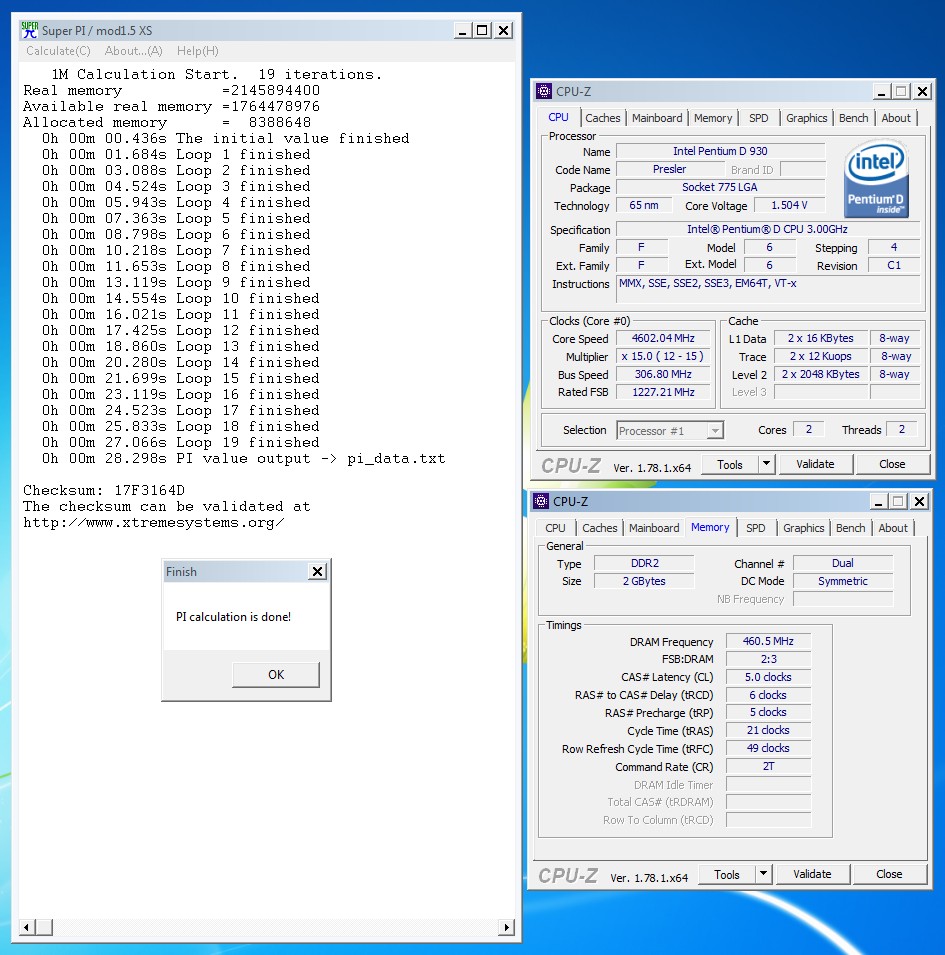Open the Caches tab in upper CPU-Z window
Screen dimensions: 945x955
(x=603, y=118)
